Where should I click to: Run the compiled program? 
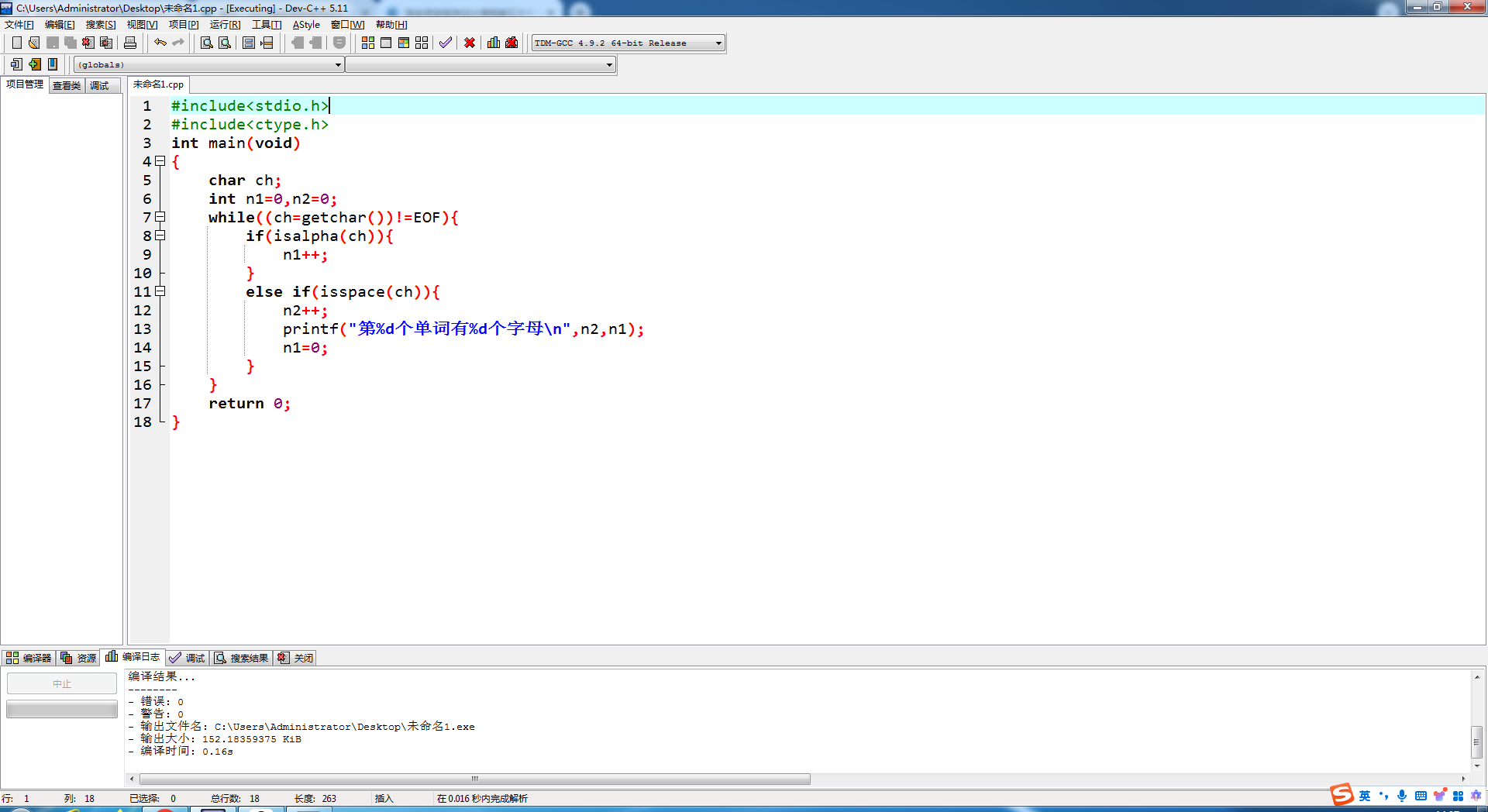[x=386, y=43]
